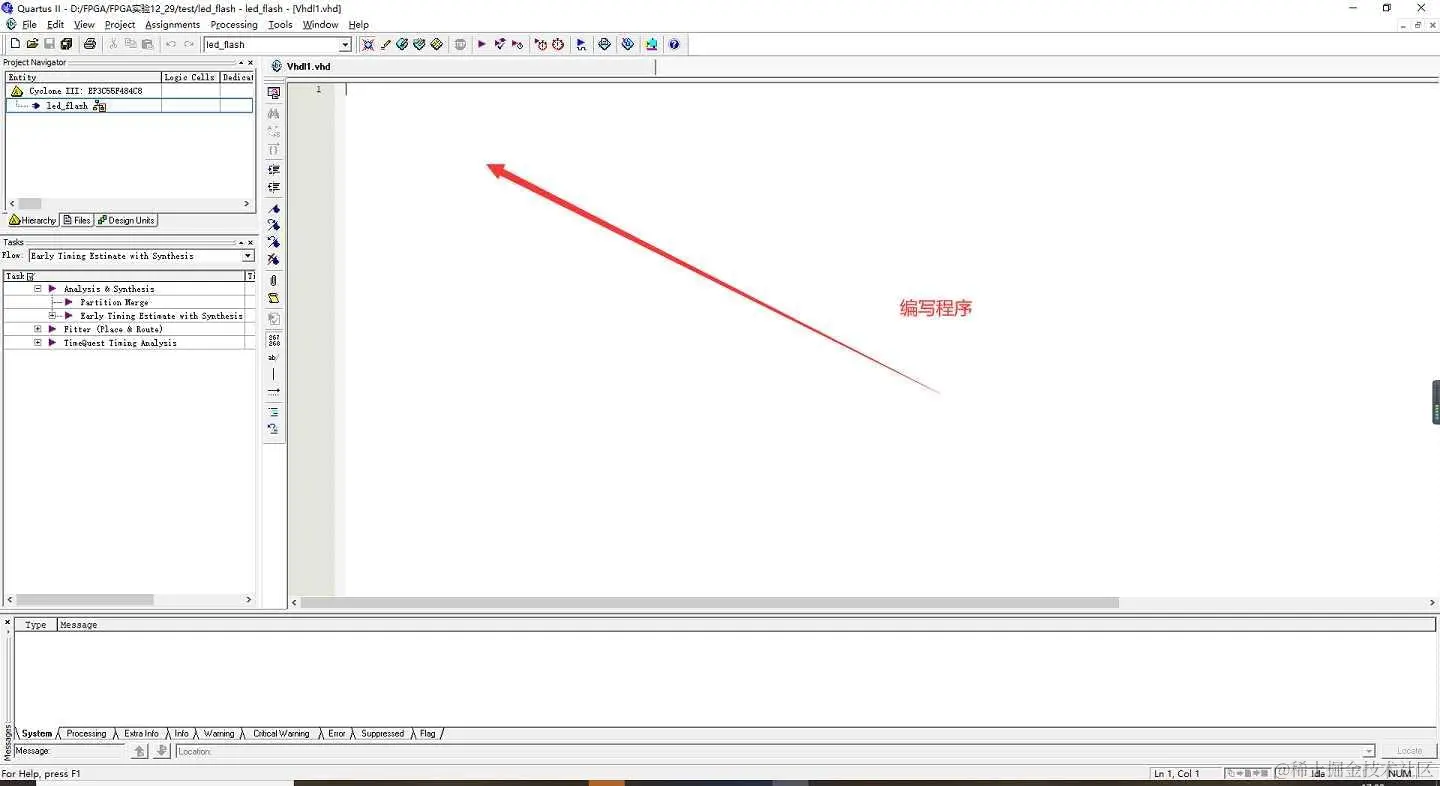Screen dimensions: 1440x786
Task: Collapse the Project Navigator panel arrow
Action: pos(240,62)
